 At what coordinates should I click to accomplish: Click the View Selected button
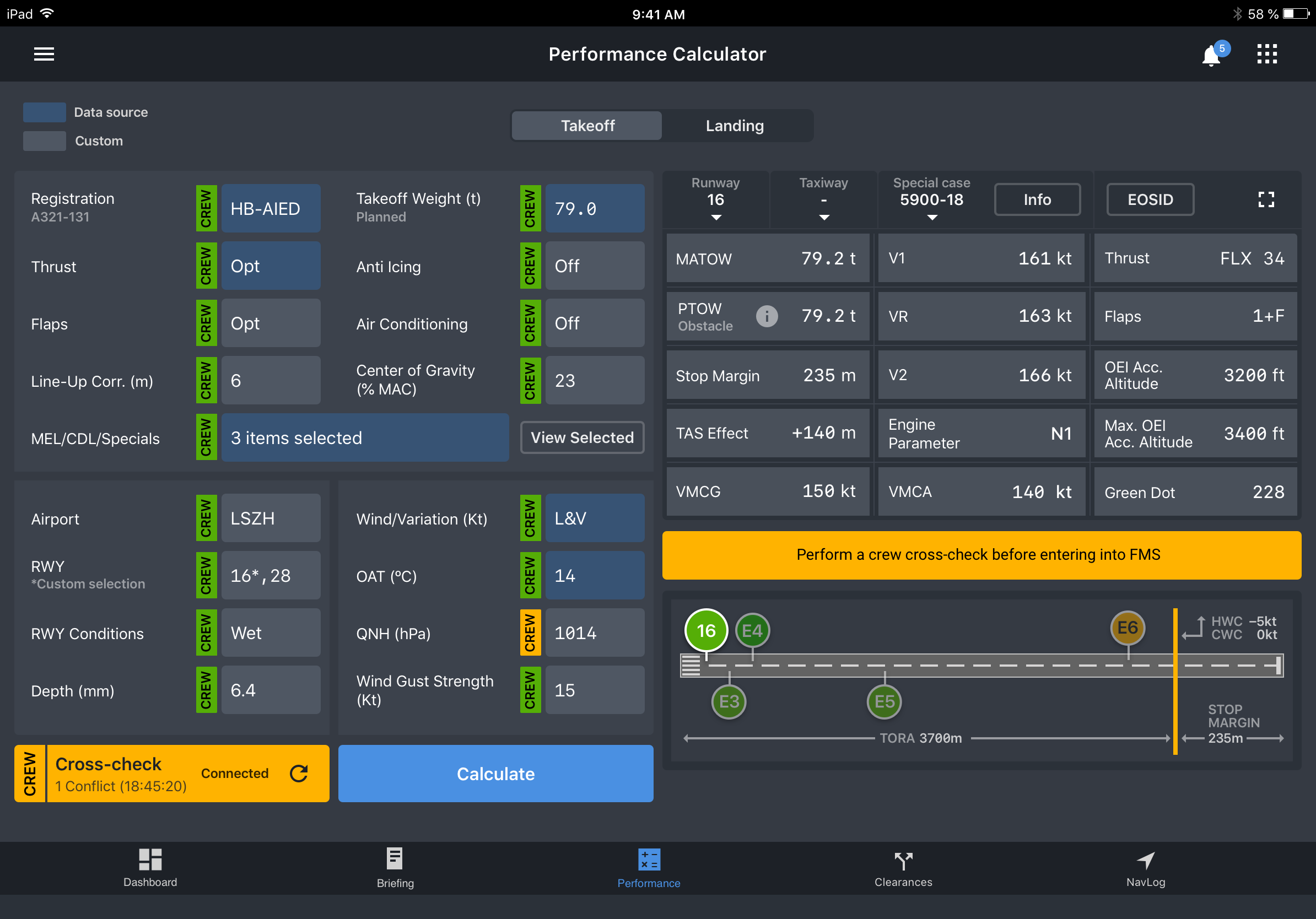click(582, 437)
